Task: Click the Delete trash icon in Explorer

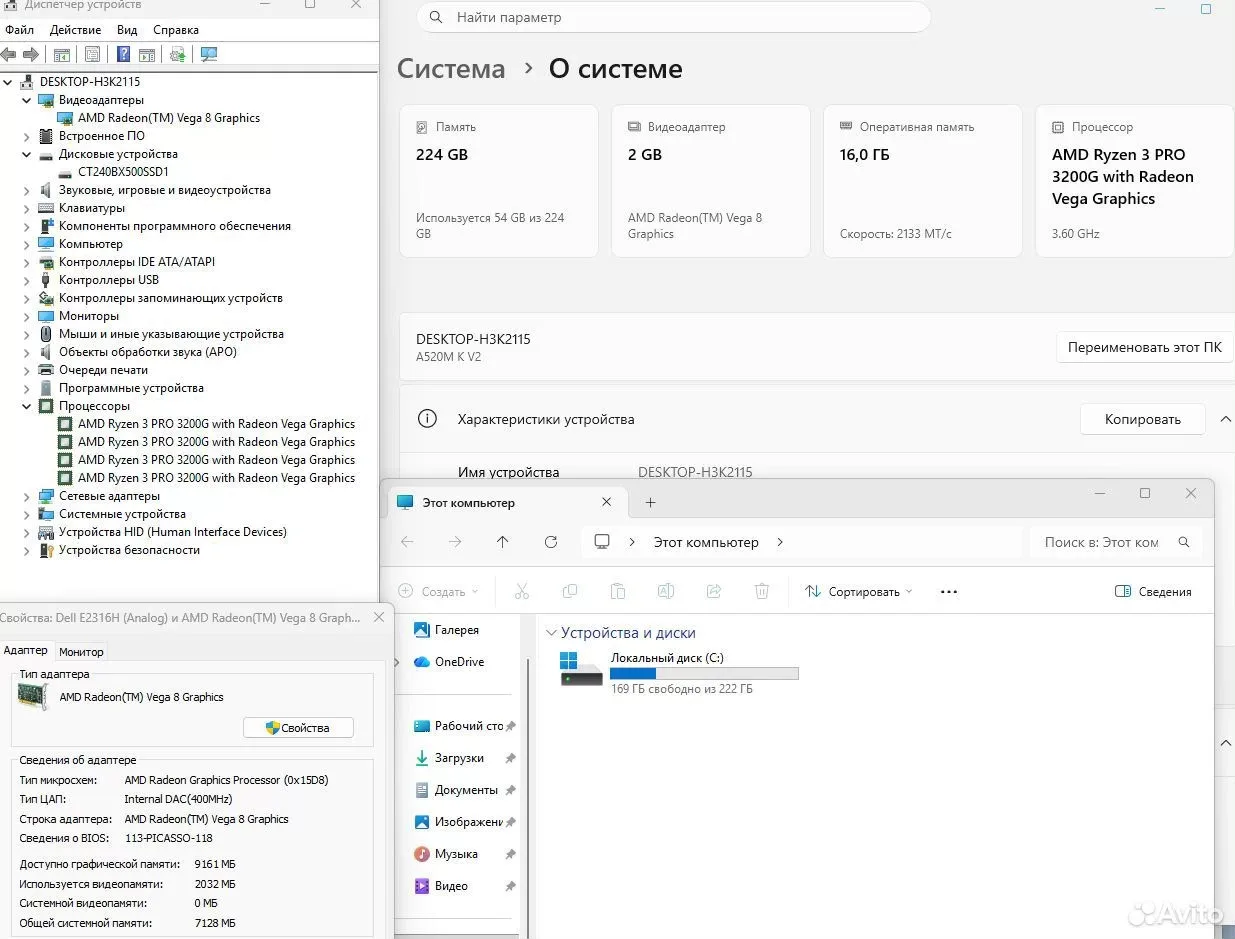Action: tap(762, 591)
